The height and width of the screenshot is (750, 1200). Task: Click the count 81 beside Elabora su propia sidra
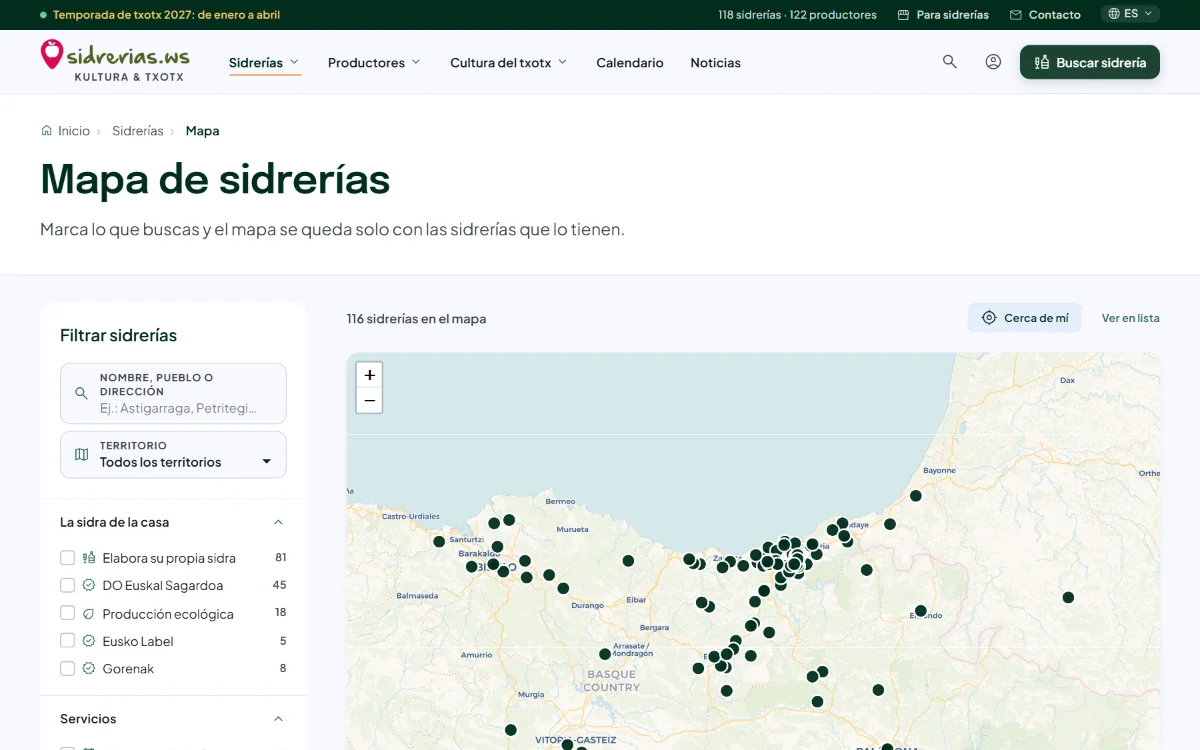pyautogui.click(x=281, y=558)
